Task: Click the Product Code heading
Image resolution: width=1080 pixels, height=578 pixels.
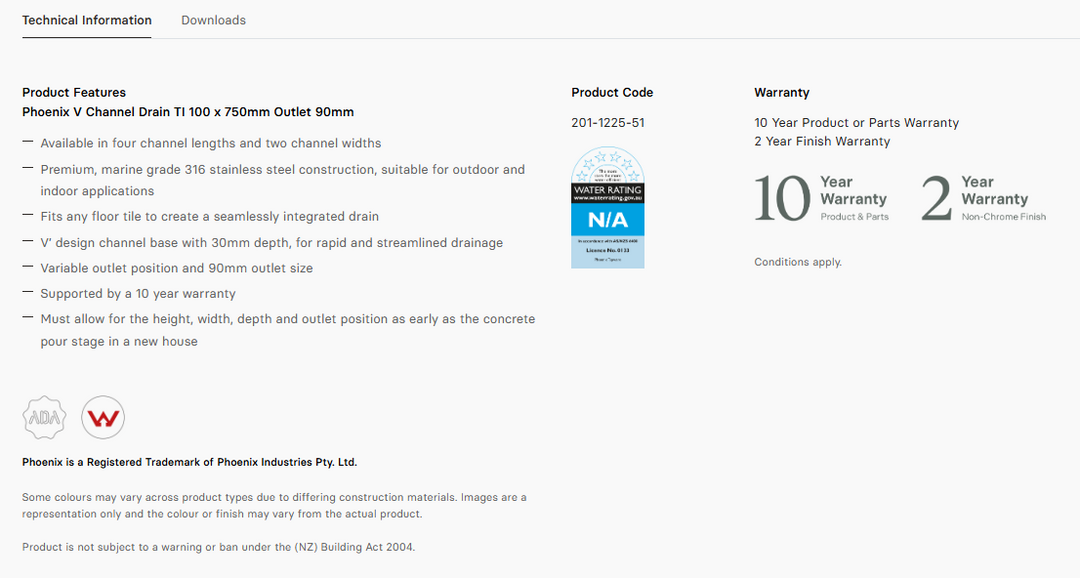Action: tap(612, 92)
